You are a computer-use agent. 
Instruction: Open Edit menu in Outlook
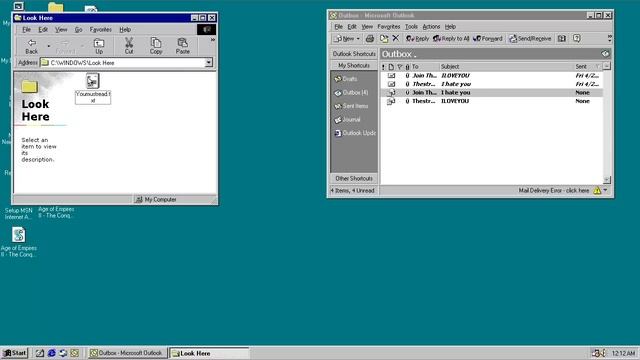click(x=352, y=27)
